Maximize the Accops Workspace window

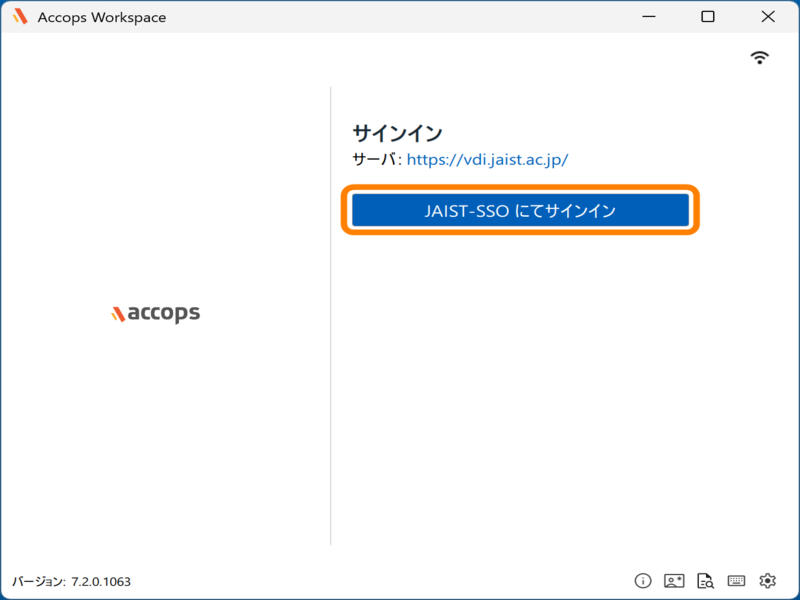click(708, 17)
